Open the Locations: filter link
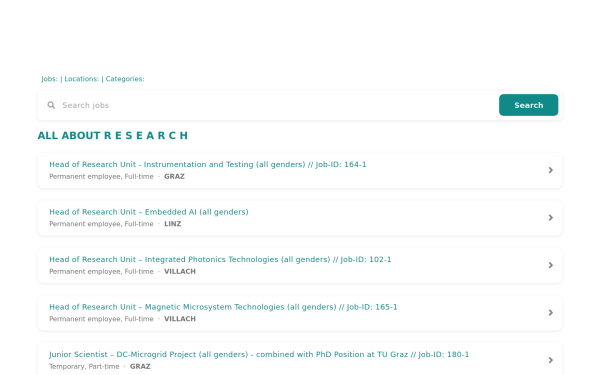Image resolution: width=600 pixels, height=375 pixels. coord(82,79)
